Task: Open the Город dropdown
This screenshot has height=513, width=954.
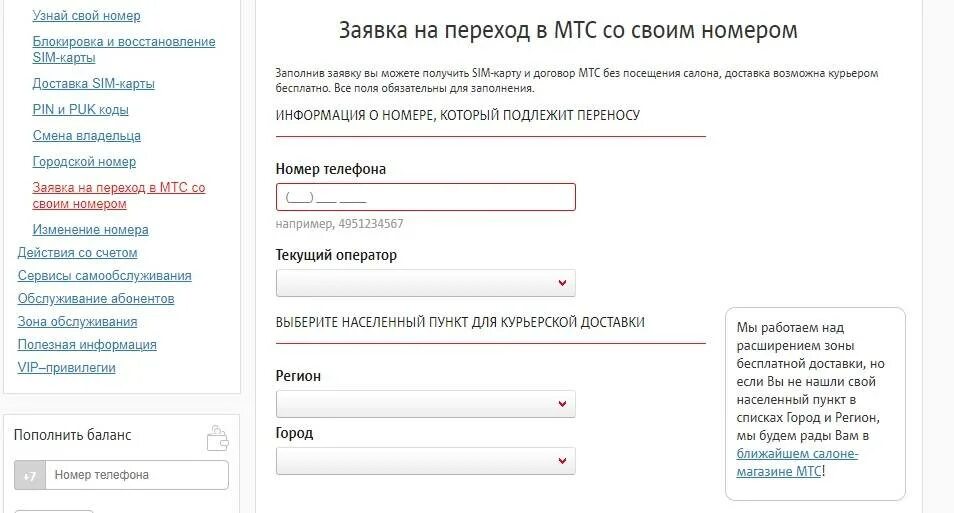Action: click(425, 461)
